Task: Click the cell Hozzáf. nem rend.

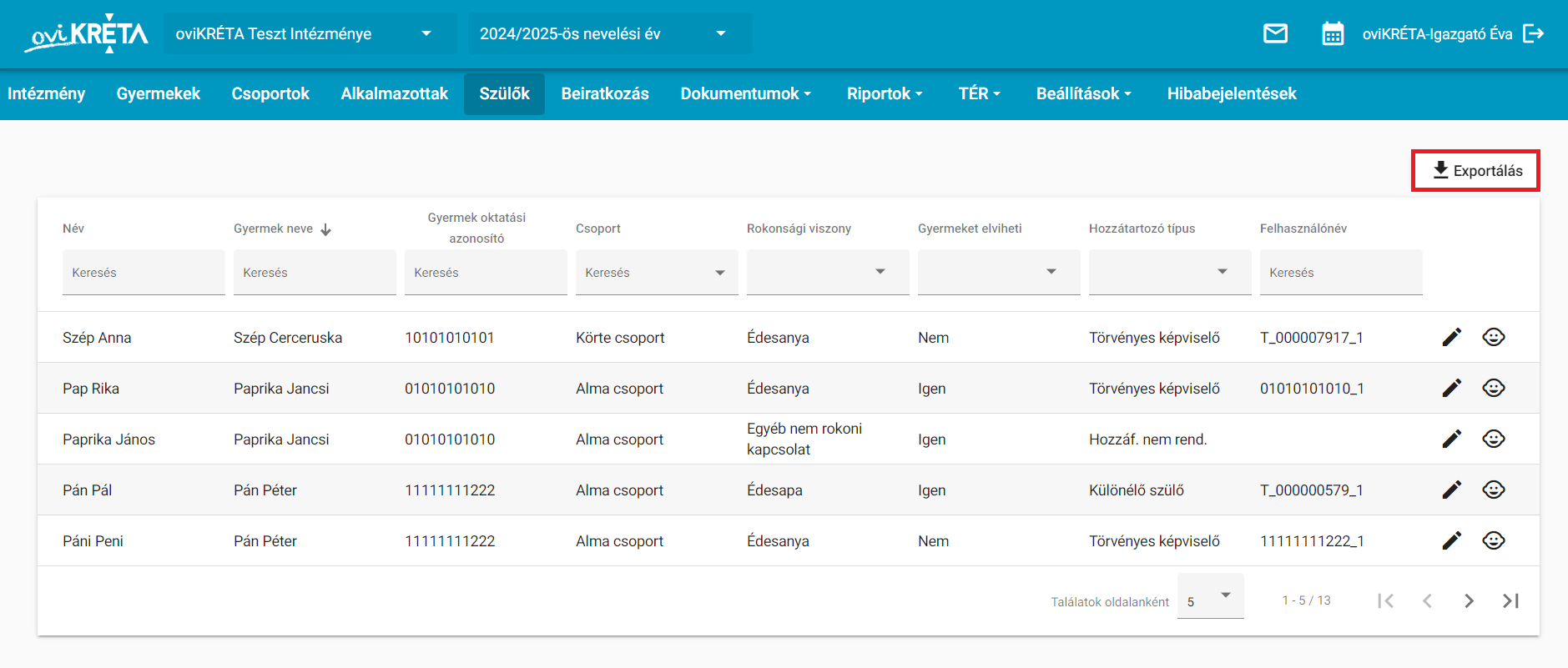Action: [1148, 439]
